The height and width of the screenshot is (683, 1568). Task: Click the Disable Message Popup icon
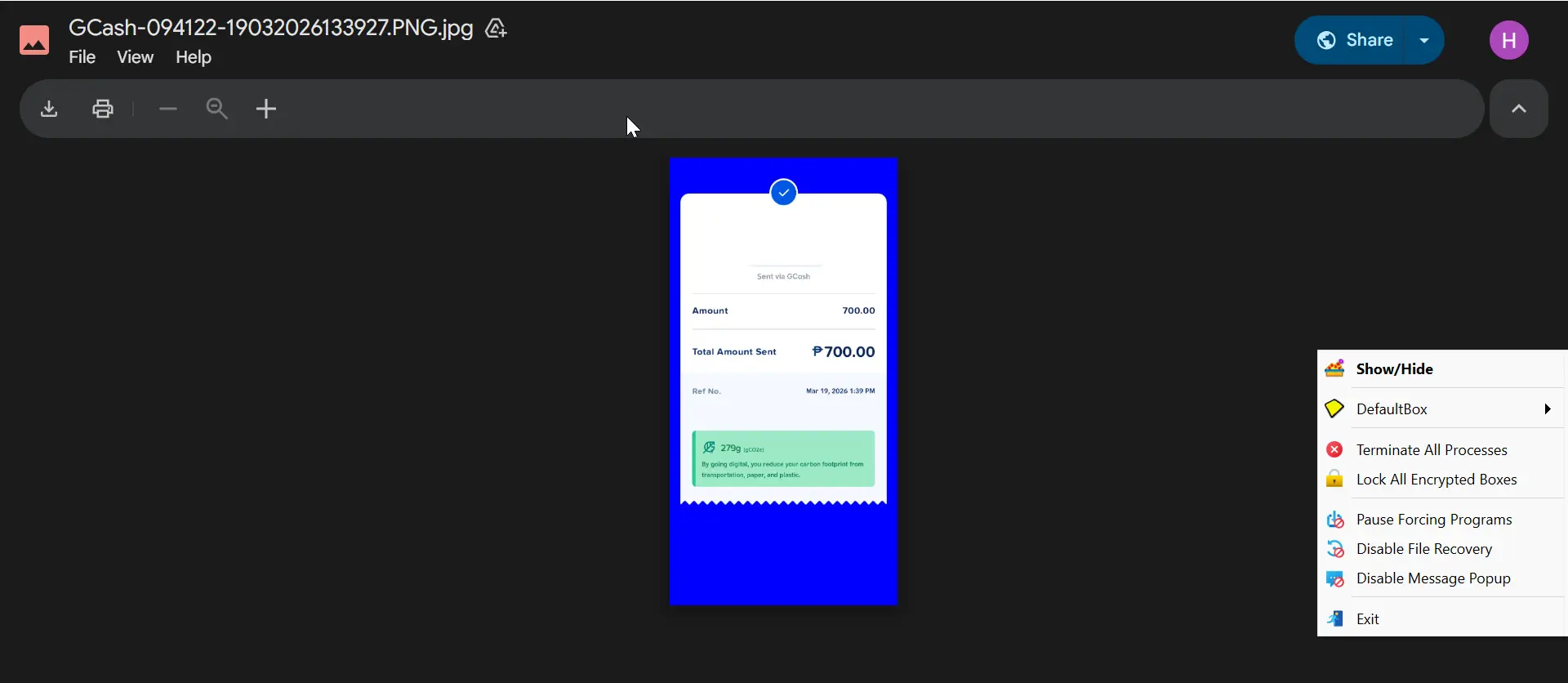coord(1335,578)
